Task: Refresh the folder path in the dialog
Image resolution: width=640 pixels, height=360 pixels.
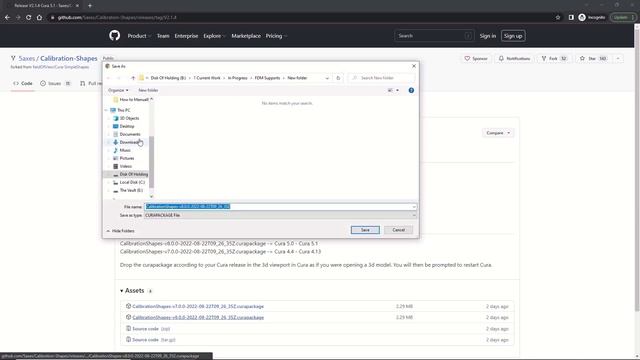Action: [x=338, y=78]
